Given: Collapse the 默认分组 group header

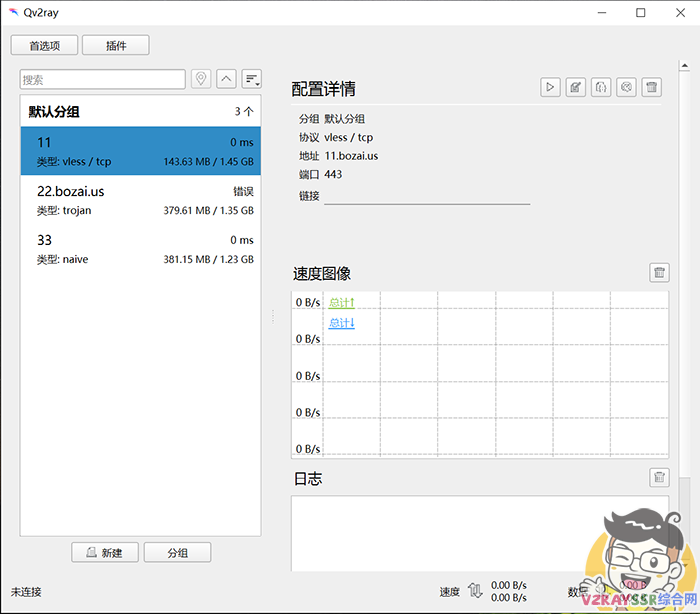Looking at the screenshot, I should point(140,111).
